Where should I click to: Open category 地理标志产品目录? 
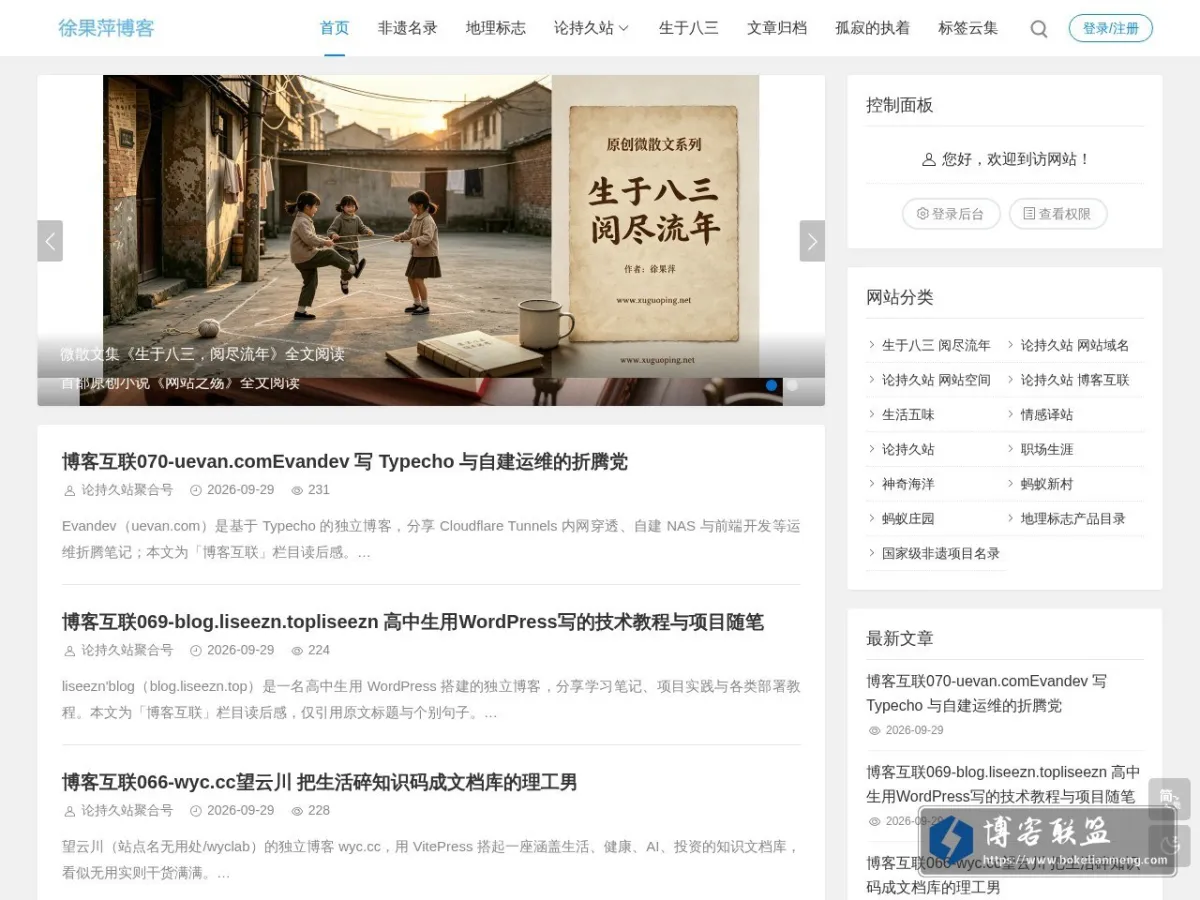1073,518
